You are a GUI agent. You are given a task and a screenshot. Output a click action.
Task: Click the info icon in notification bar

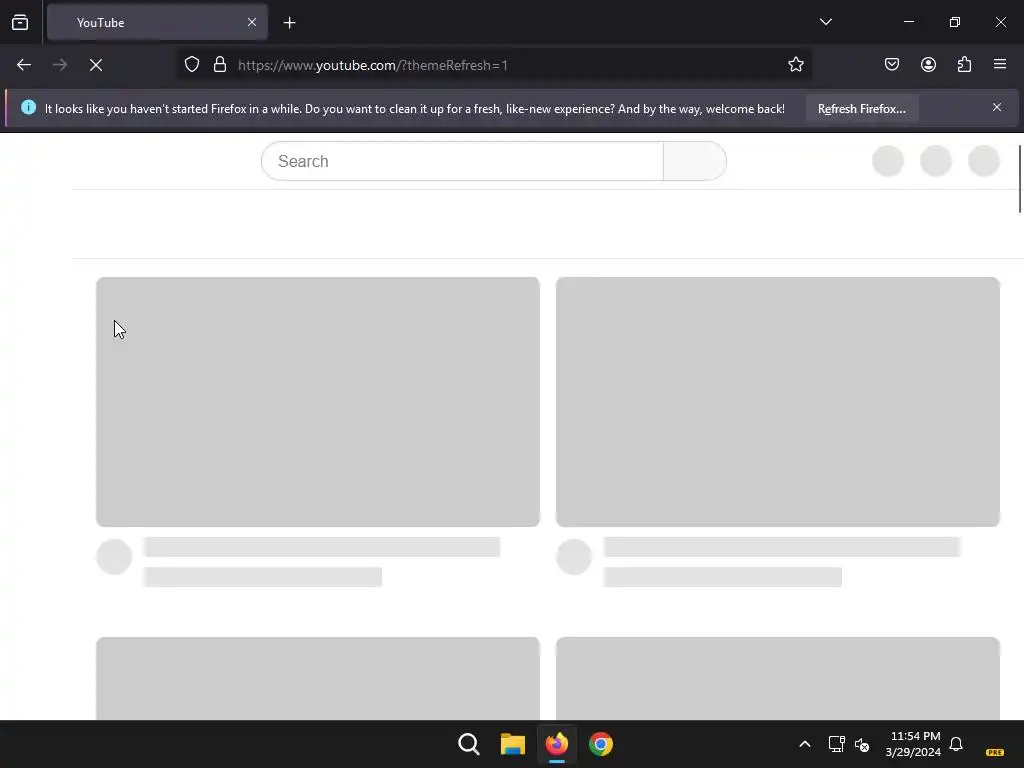coord(28,107)
